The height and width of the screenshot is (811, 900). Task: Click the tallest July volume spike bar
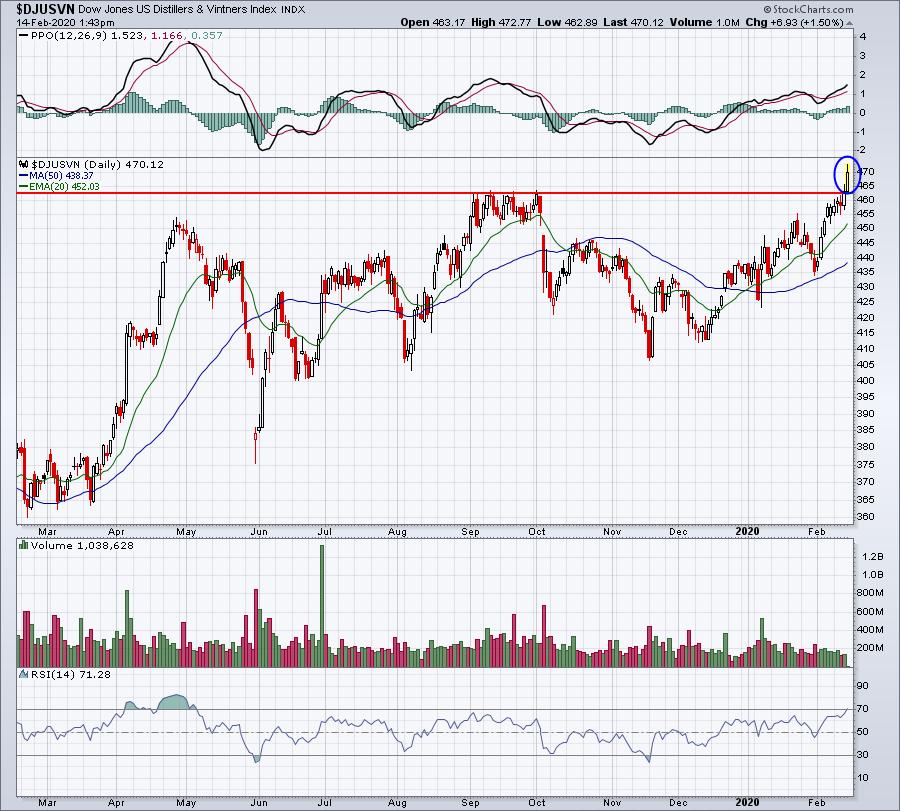[x=321, y=606]
